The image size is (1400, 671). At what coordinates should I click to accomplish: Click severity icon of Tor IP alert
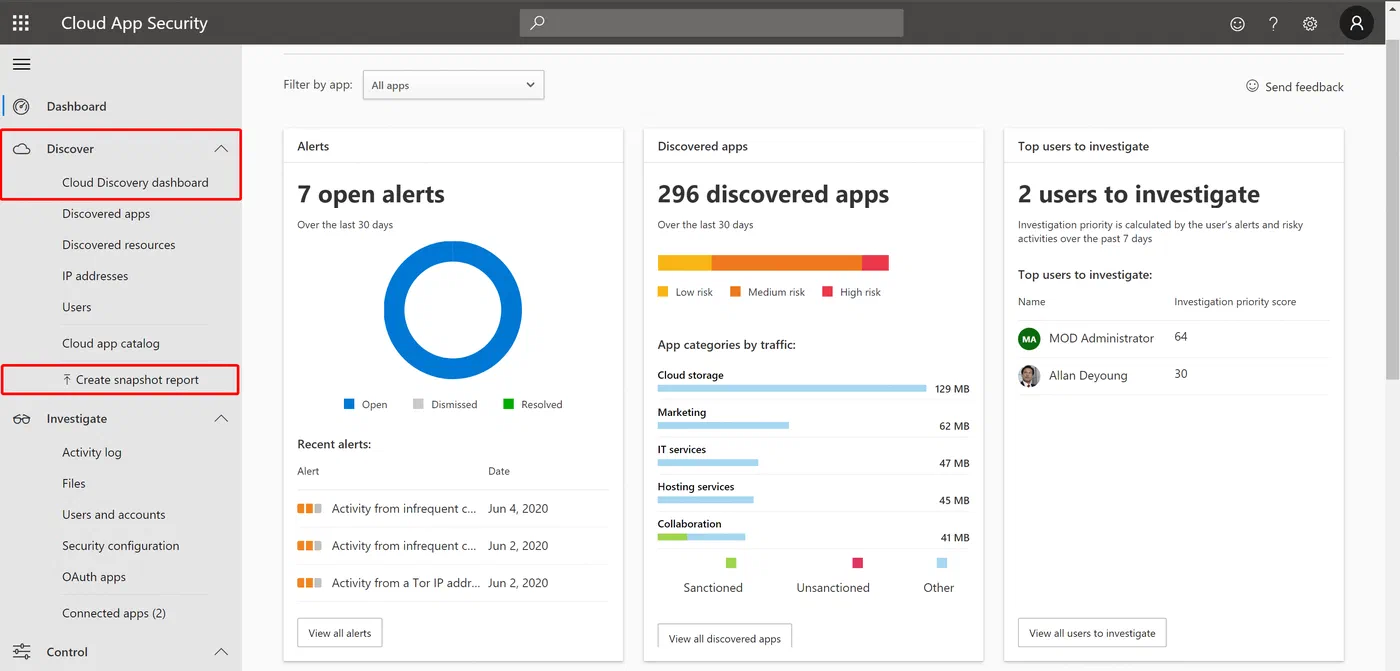point(309,583)
